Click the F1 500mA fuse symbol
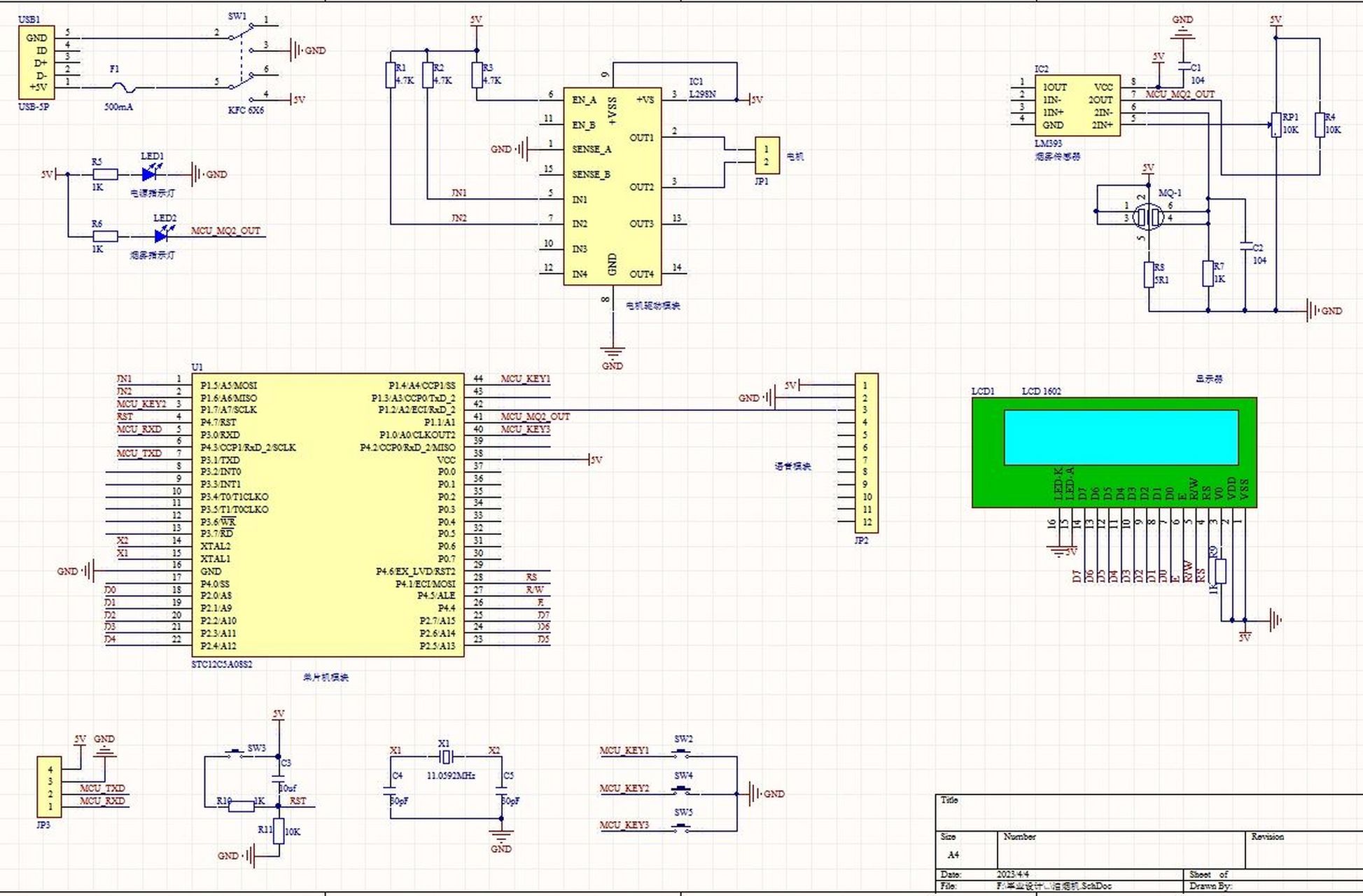Screen dimensions: 1363x896 [x=123, y=87]
